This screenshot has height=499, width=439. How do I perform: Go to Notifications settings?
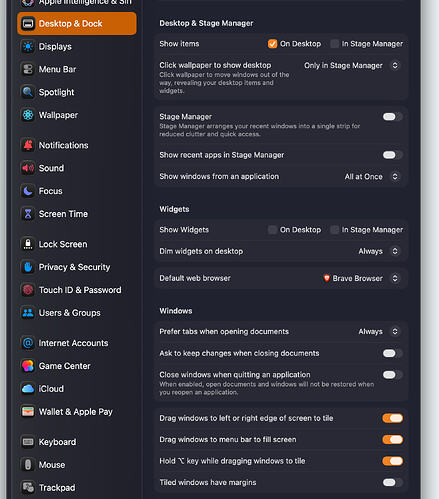[x=77, y=145]
